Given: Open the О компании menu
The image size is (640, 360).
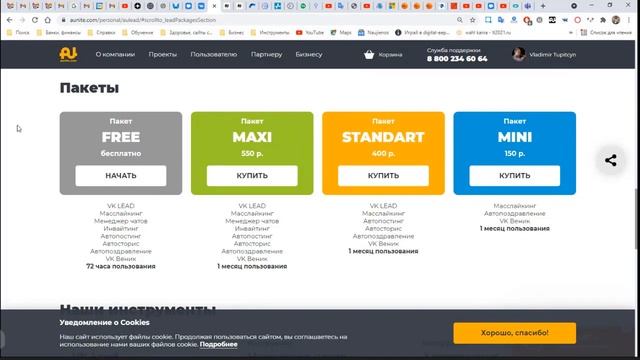Looking at the screenshot, I should (x=115, y=54).
